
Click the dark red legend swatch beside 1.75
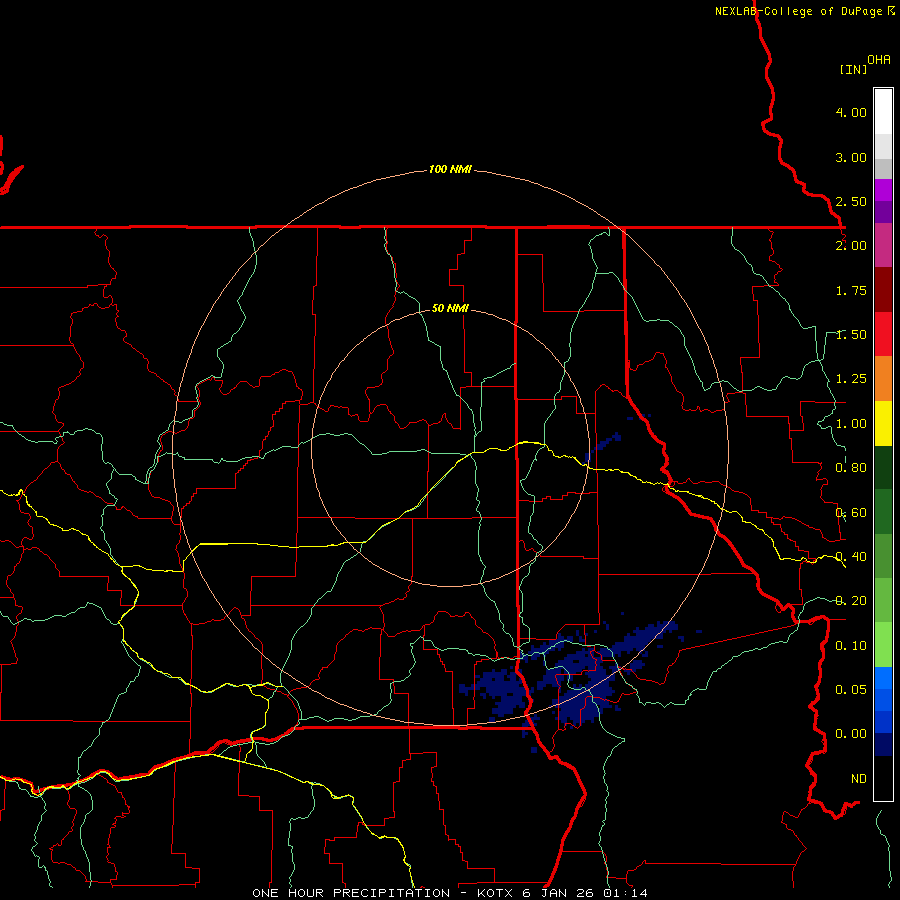[x=883, y=290]
